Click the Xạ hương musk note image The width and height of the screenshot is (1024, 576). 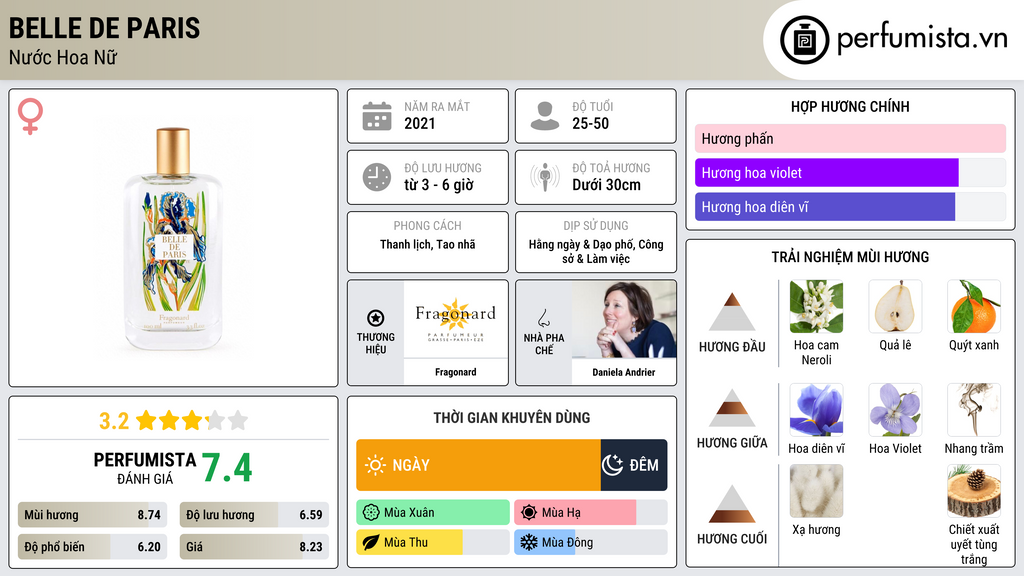coord(816,491)
